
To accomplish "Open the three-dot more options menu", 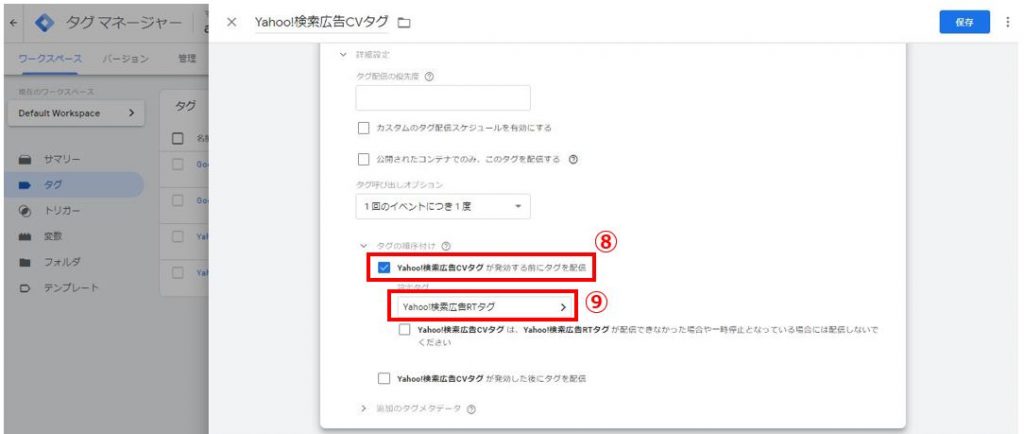I will click(1008, 22).
